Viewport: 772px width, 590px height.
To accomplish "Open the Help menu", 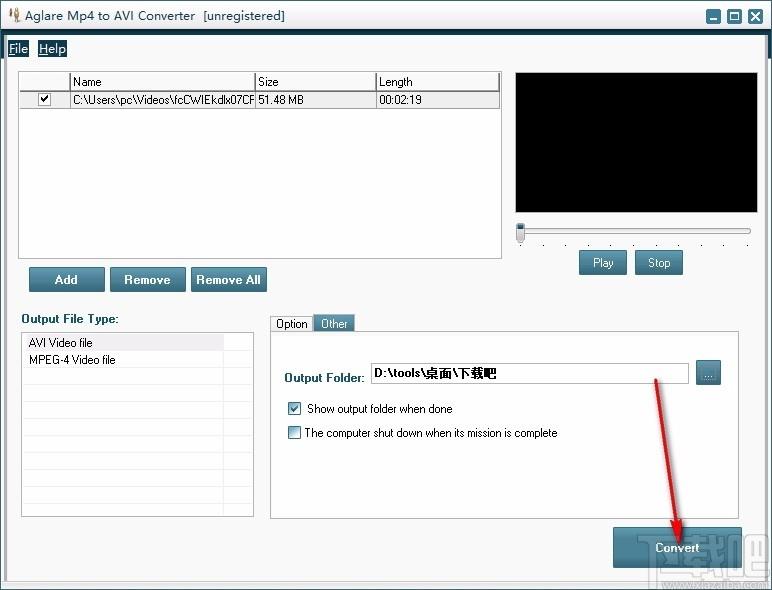I will click(52, 49).
